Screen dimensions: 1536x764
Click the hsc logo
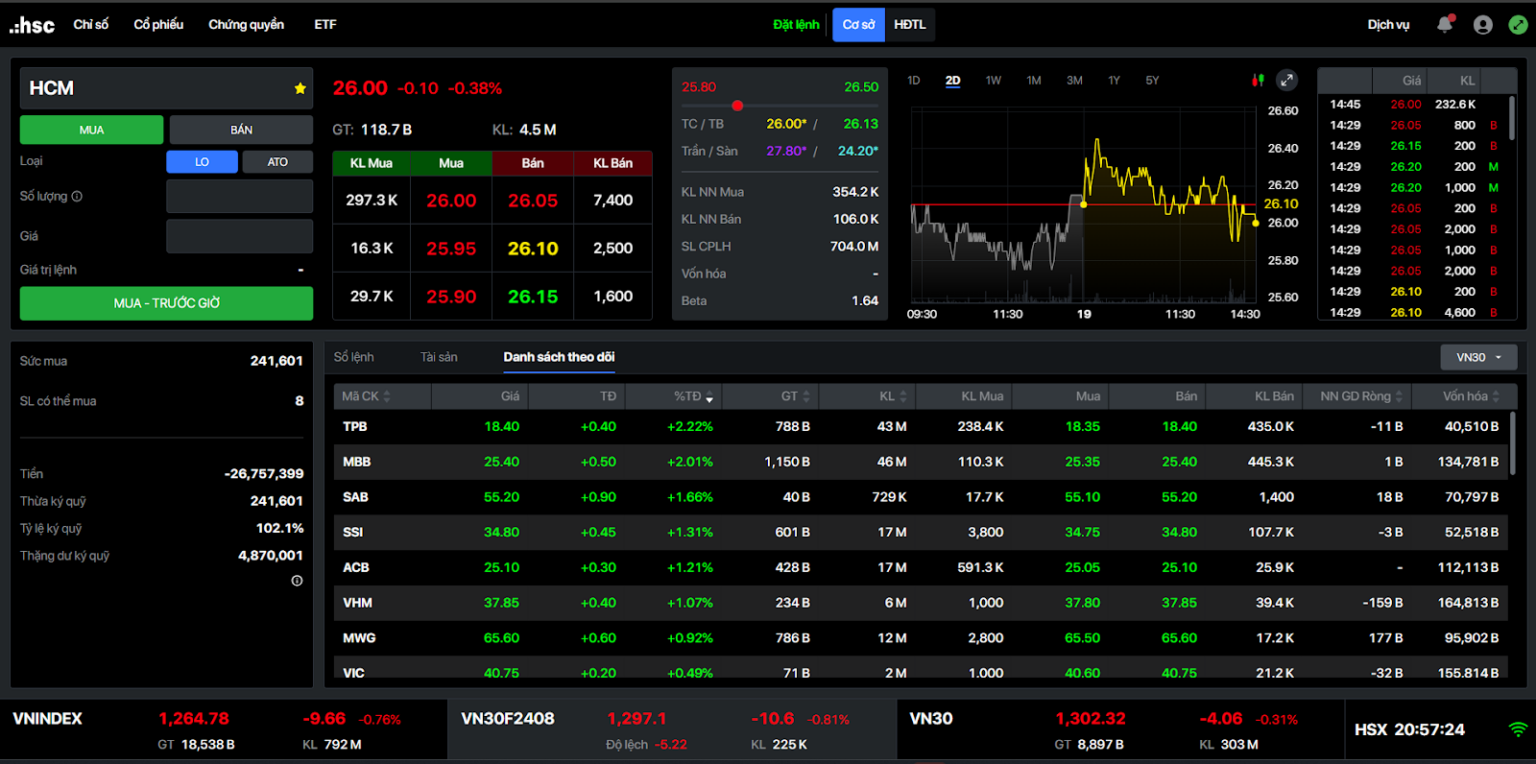pyautogui.click(x=32, y=25)
